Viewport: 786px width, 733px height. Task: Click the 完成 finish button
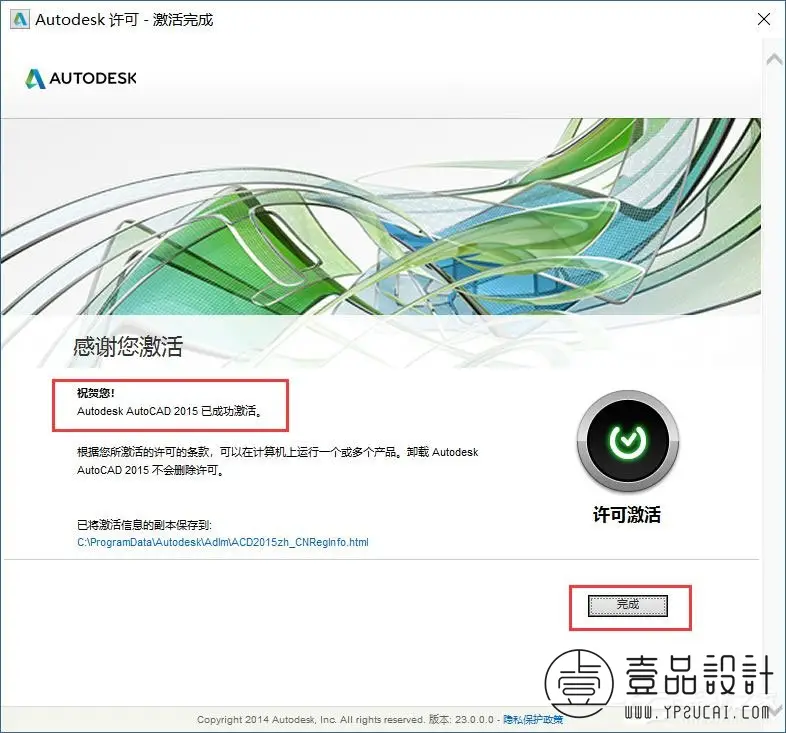coord(628,606)
